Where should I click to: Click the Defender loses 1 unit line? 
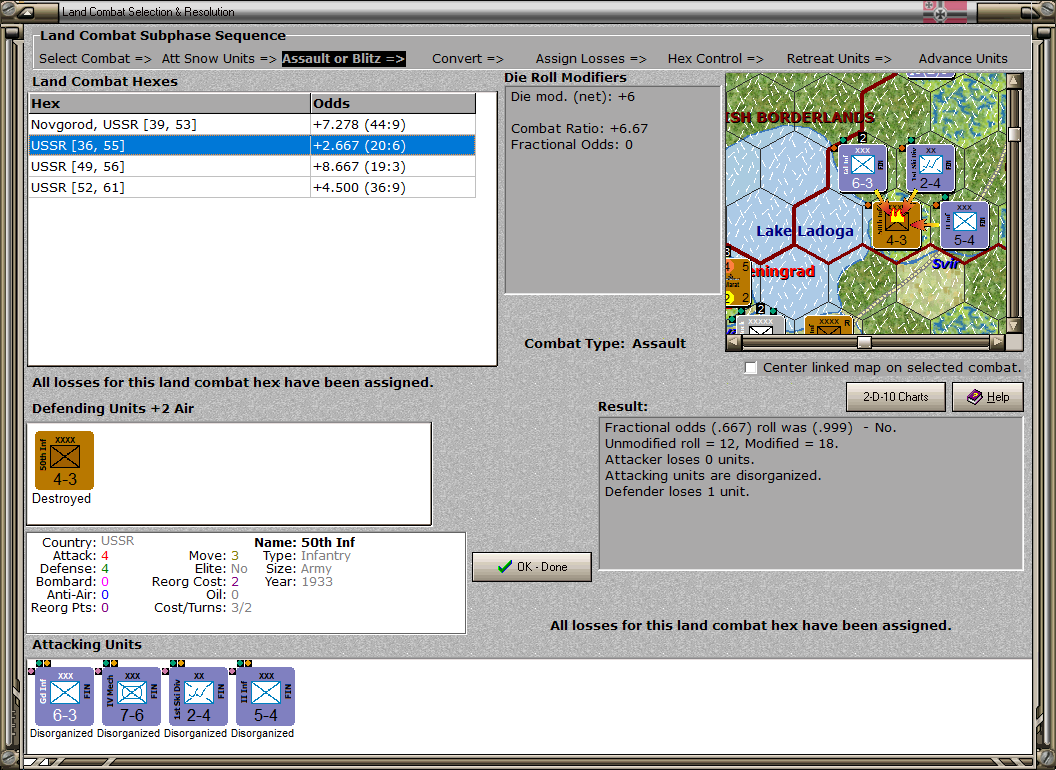pyautogui.click(x=677, y=492)
